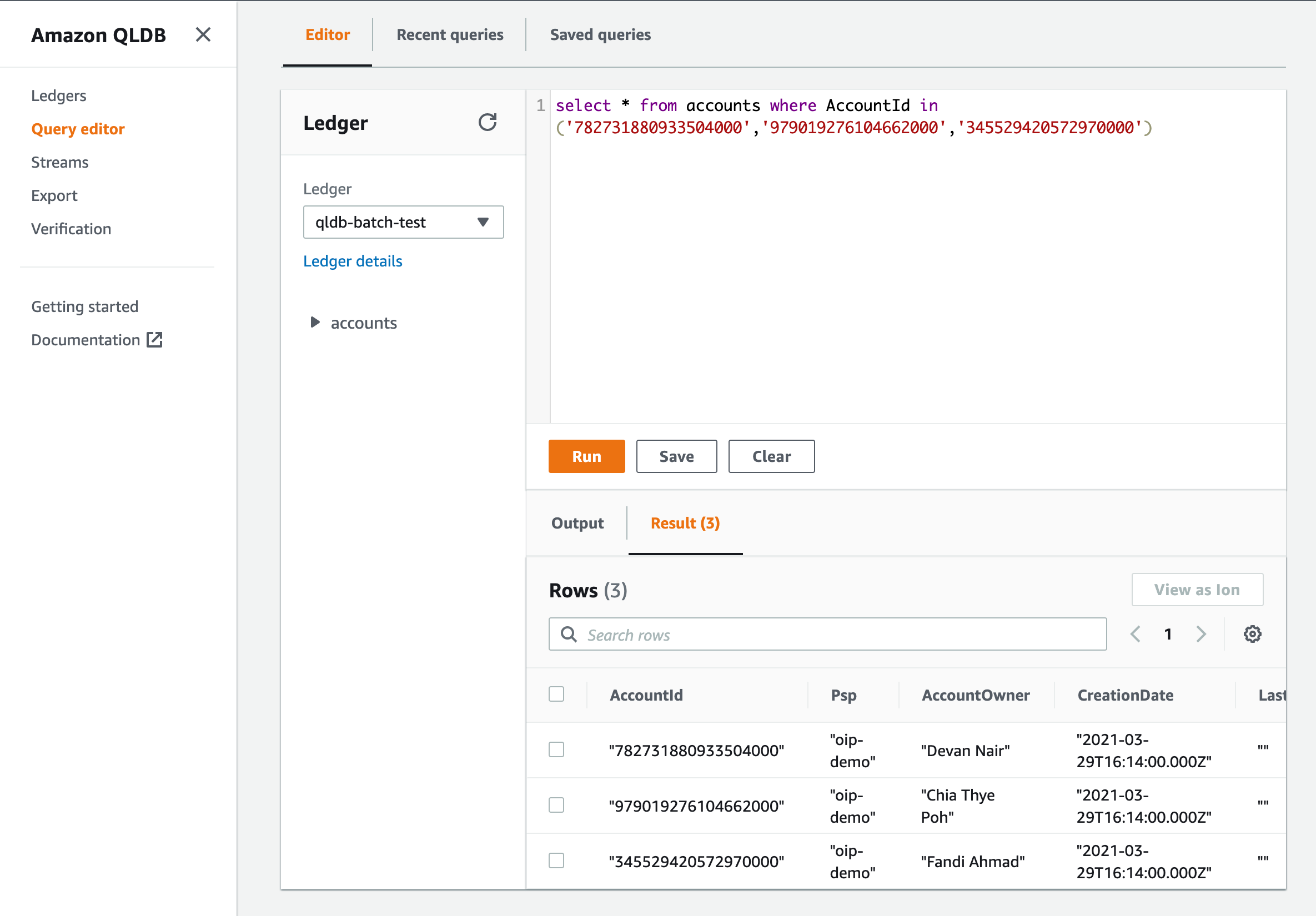
Task: Click the account ID "345529420572970000" cell
Action: pos(696,862)
